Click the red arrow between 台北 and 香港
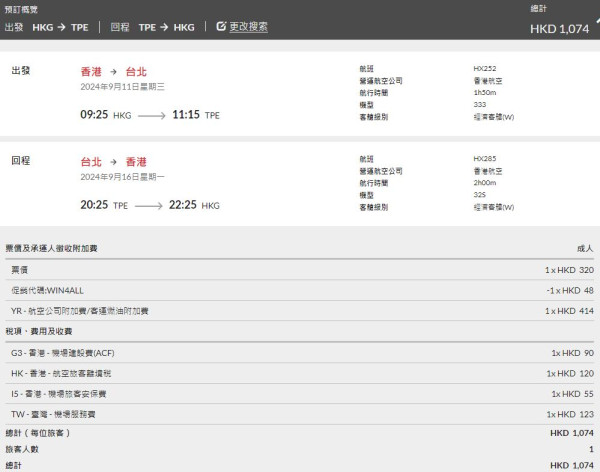The image size is (600, 472). pyautogui.click(x=115, y=162)
